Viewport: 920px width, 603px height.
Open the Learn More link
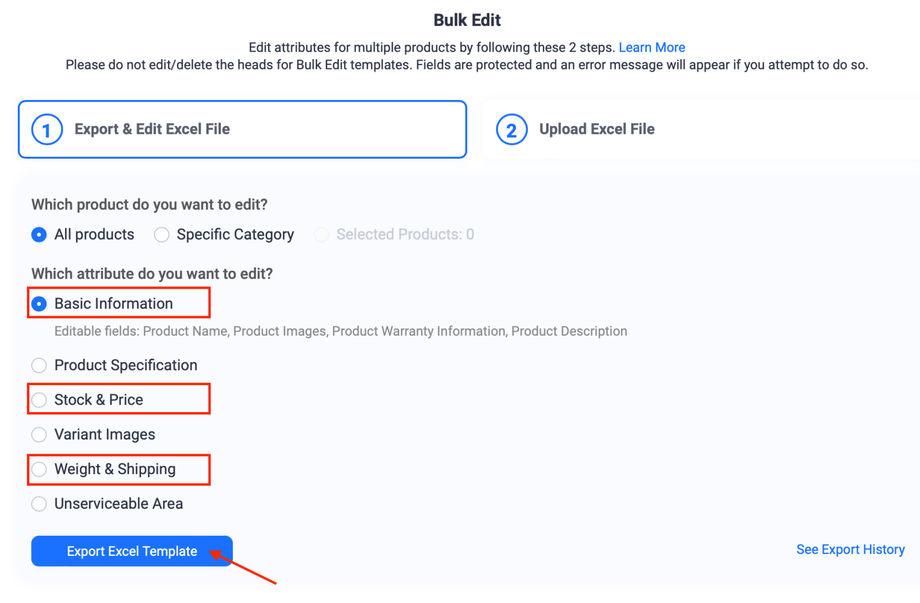click(x=652, y=47)
